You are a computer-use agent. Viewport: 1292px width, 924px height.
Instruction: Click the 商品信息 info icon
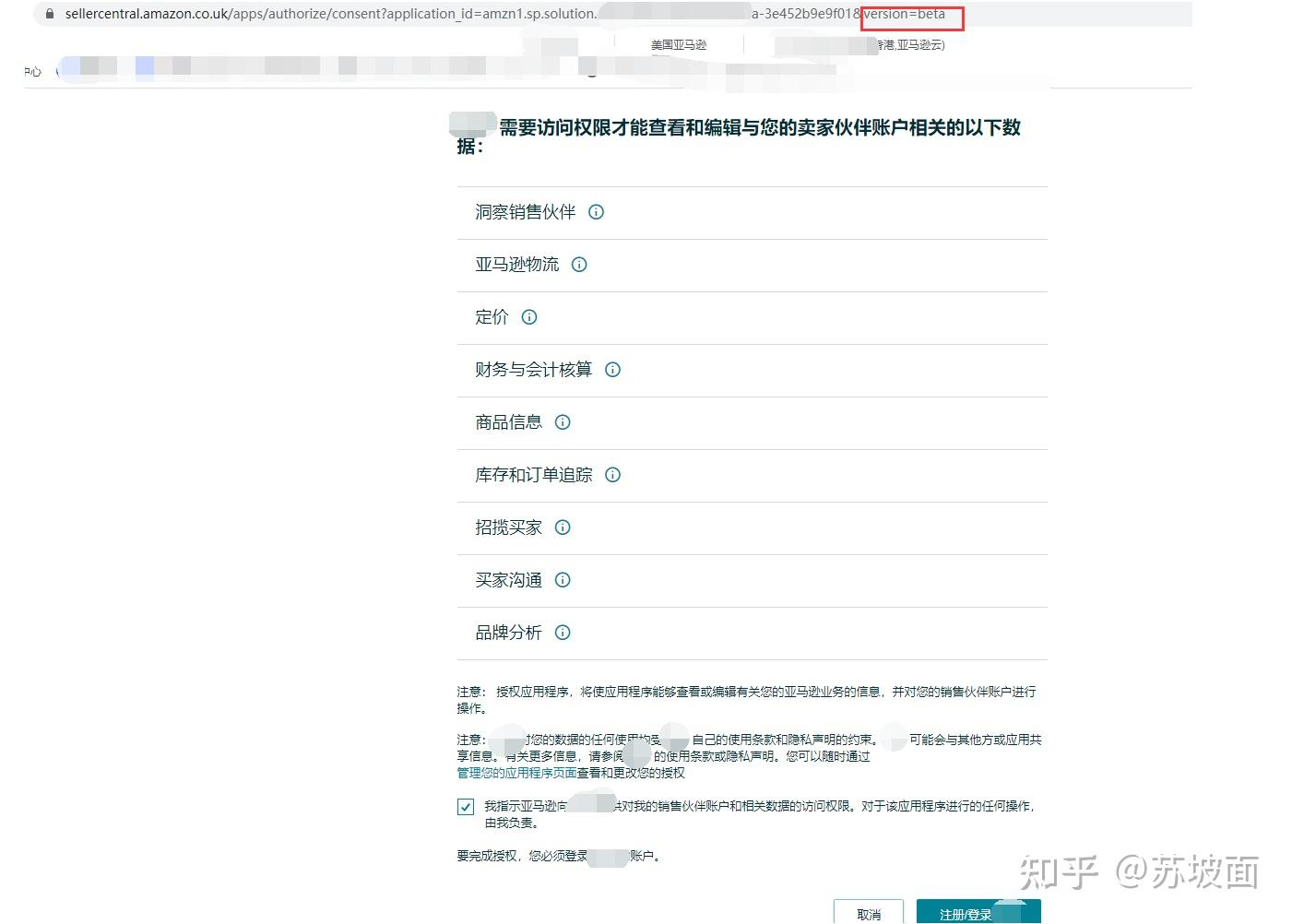pyautogui.click(x=563, y=422)
